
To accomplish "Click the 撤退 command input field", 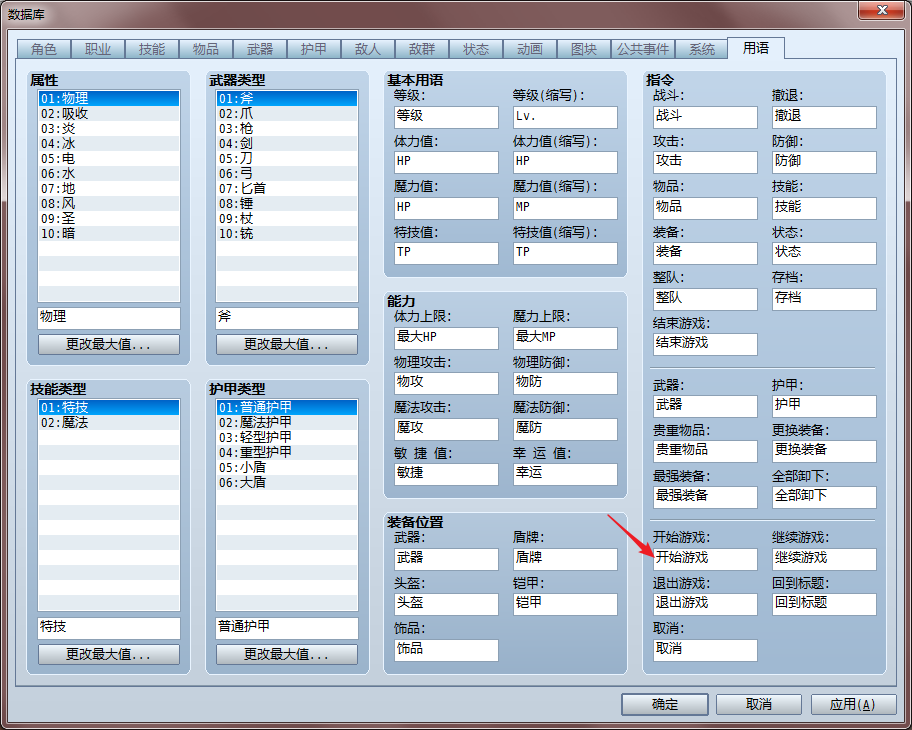I will point(824,117).
